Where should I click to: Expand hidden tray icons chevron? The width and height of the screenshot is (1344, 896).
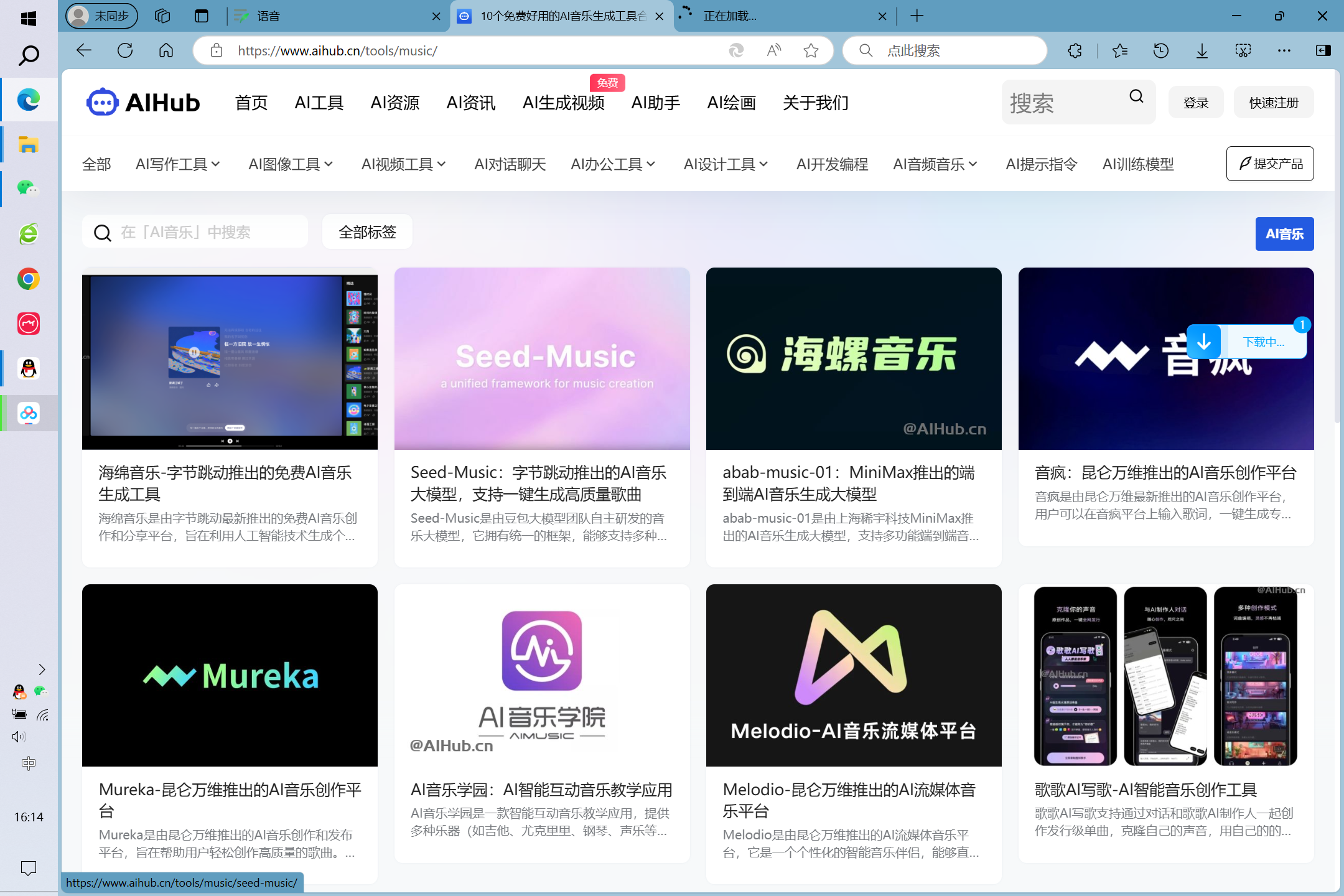[x=42, y=670]
